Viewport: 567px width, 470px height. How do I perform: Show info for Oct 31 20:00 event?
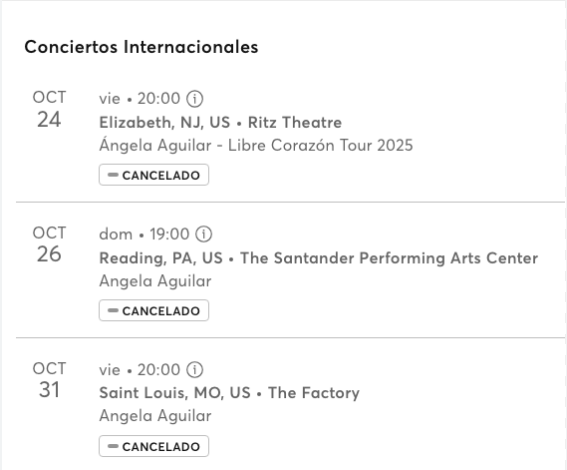(195, 369)
